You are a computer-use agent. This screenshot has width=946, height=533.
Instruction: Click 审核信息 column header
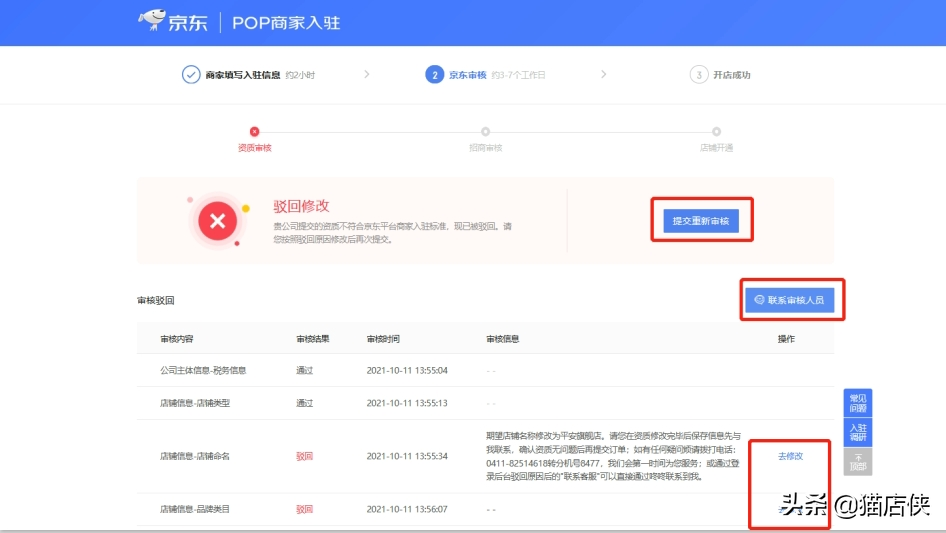tap(503, 339)
